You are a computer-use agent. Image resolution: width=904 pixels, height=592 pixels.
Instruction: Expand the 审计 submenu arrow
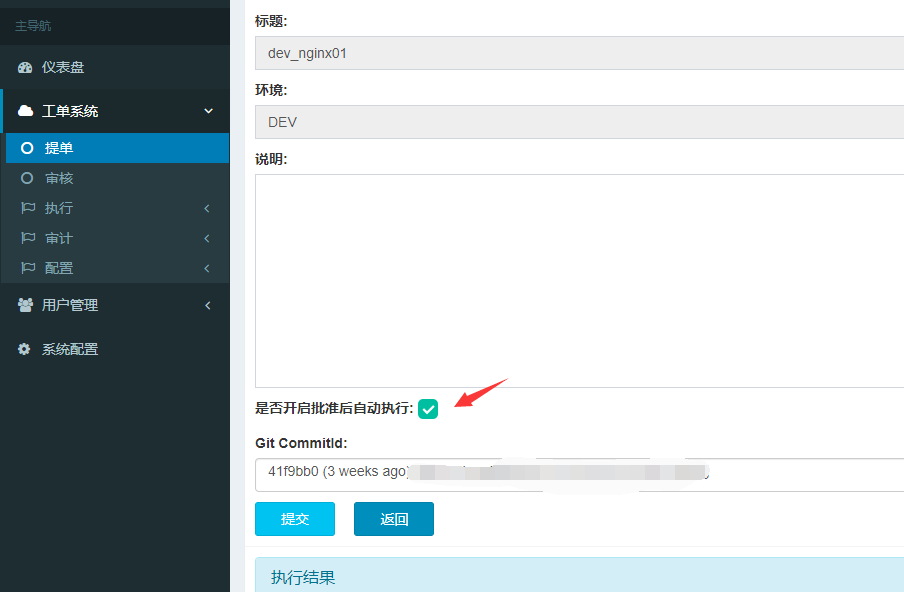coord(207,238)
